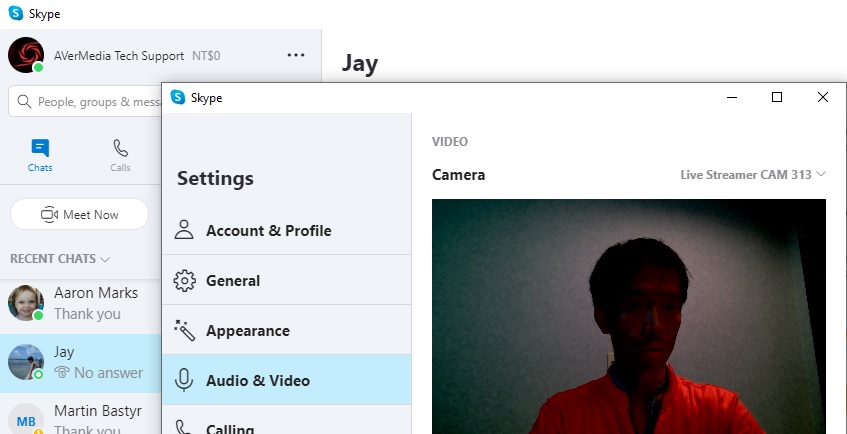Click Martin Bastyr's MB avatar

pyautogui.click(x=25, y=419)
